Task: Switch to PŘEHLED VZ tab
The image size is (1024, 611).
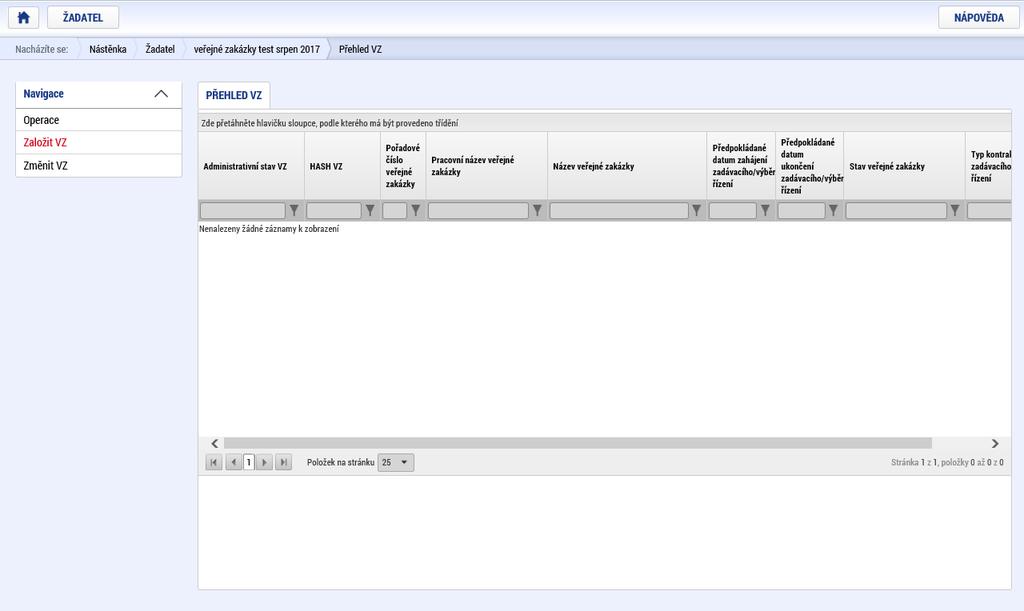Action: tap(234, 95)
